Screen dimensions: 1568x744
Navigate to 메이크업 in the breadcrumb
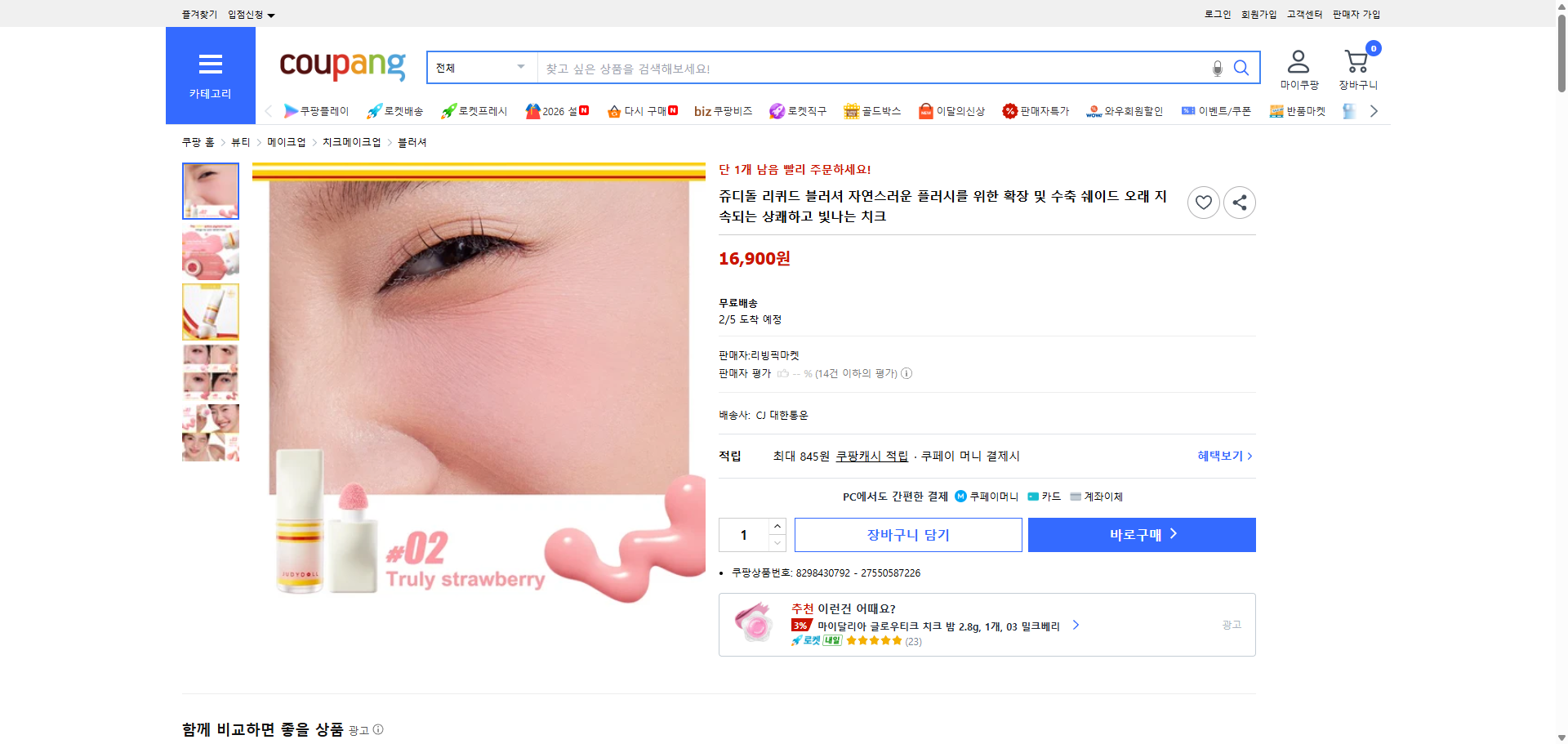pos(287,141)
